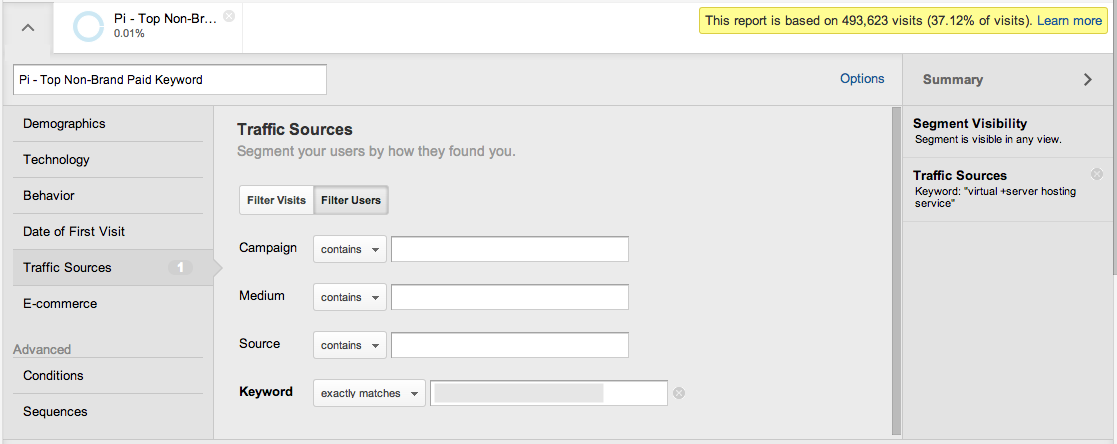Open the Learn more link
Screen dimensions: 1117x444
[x=1069, y=20]
